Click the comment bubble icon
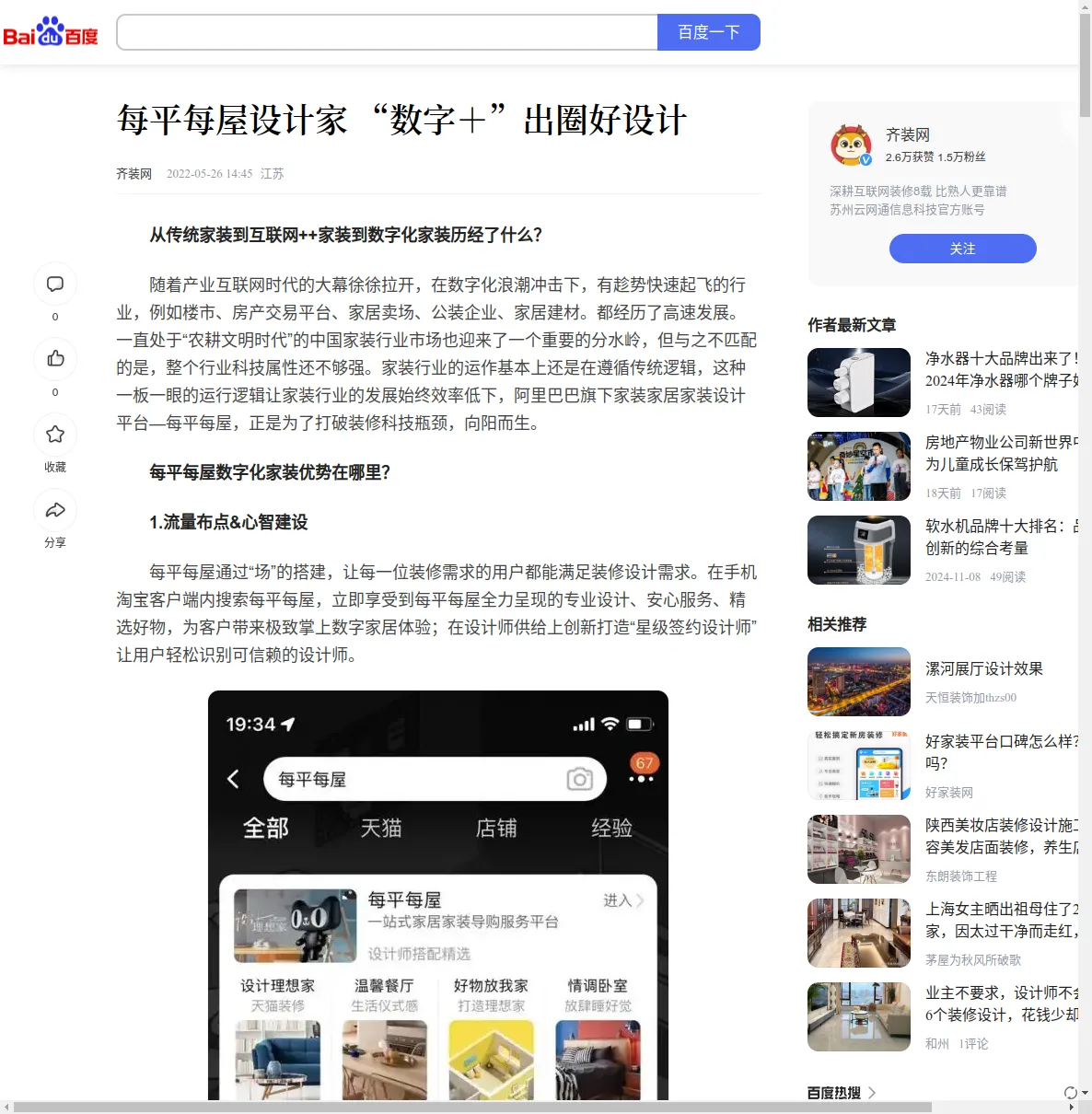This screenshot has height=1114, width=1092. [55, 284]
